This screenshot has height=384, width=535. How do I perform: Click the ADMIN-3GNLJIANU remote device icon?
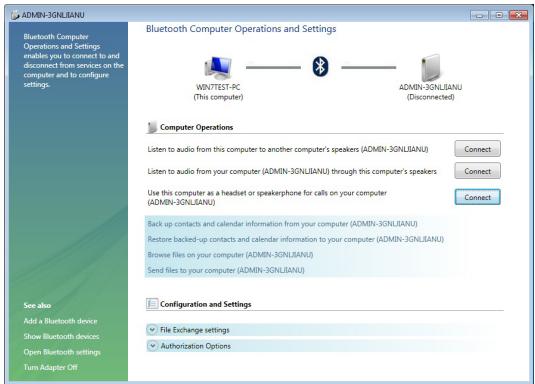pyautogui.click(x=430, y=67)
